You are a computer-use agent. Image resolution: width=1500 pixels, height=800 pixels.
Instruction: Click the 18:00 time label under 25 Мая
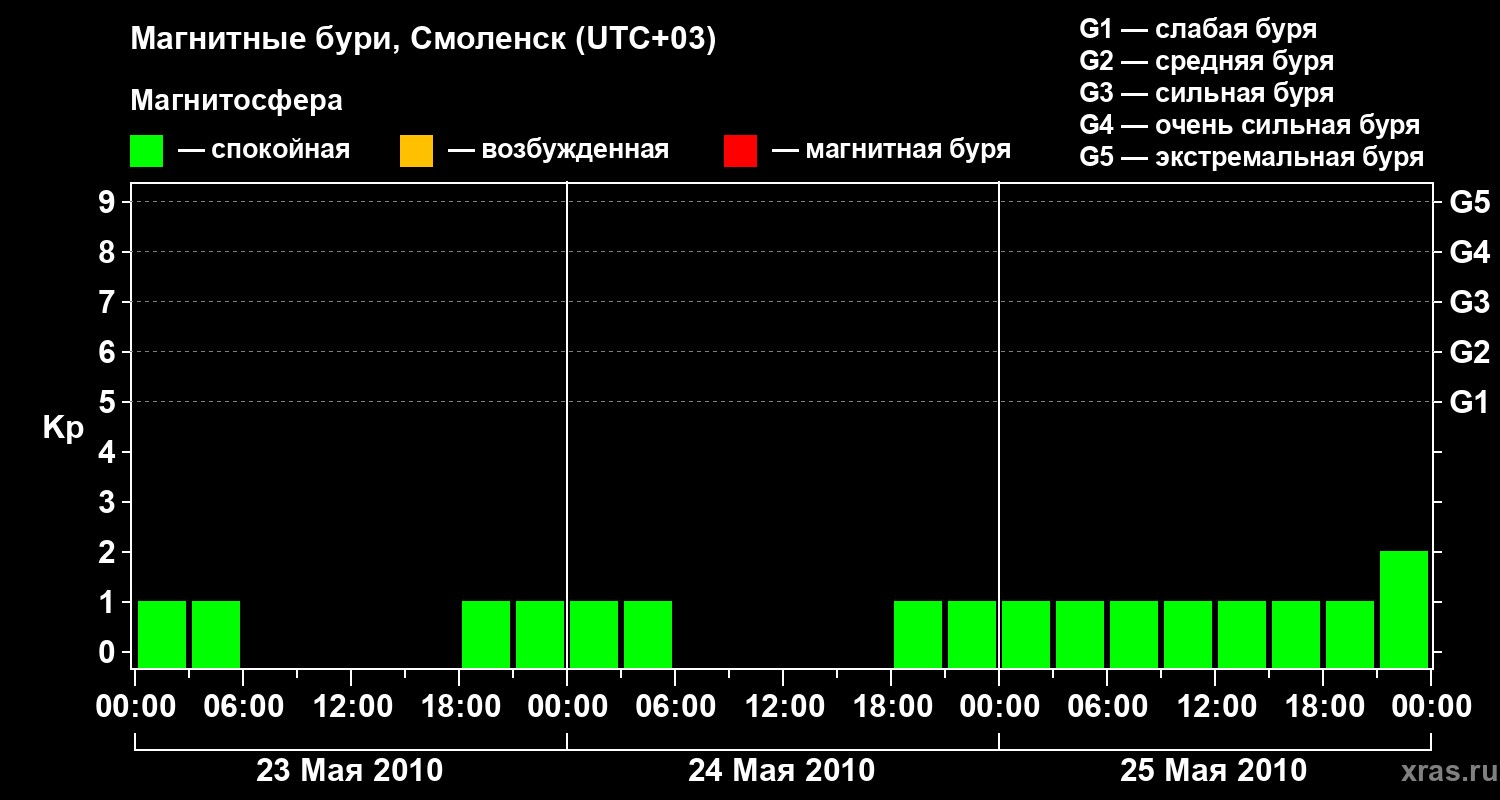pyautogui.click(x=1323, y=707)
